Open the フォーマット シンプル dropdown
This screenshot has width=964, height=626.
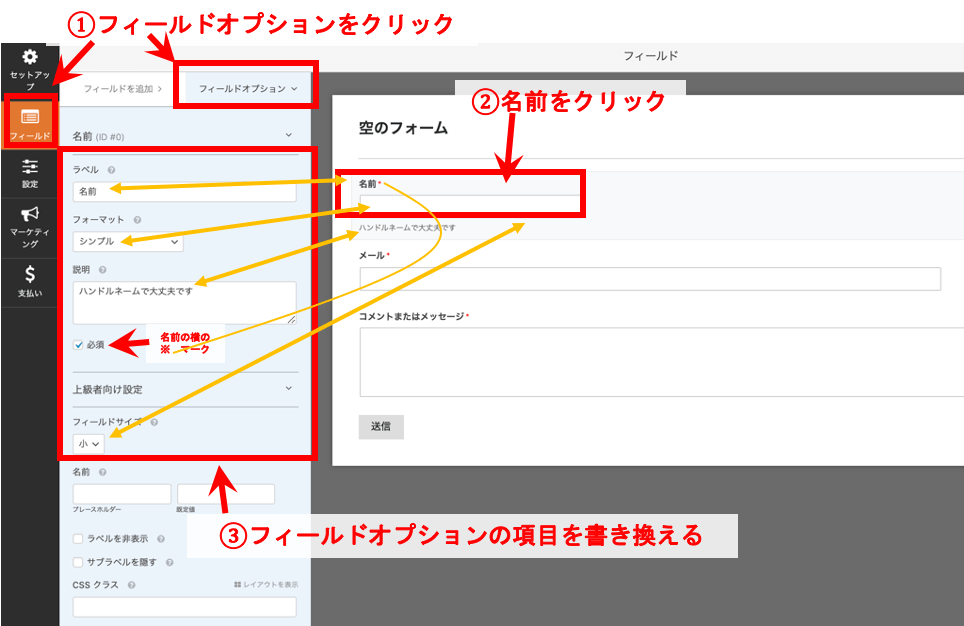pos(128,242)
